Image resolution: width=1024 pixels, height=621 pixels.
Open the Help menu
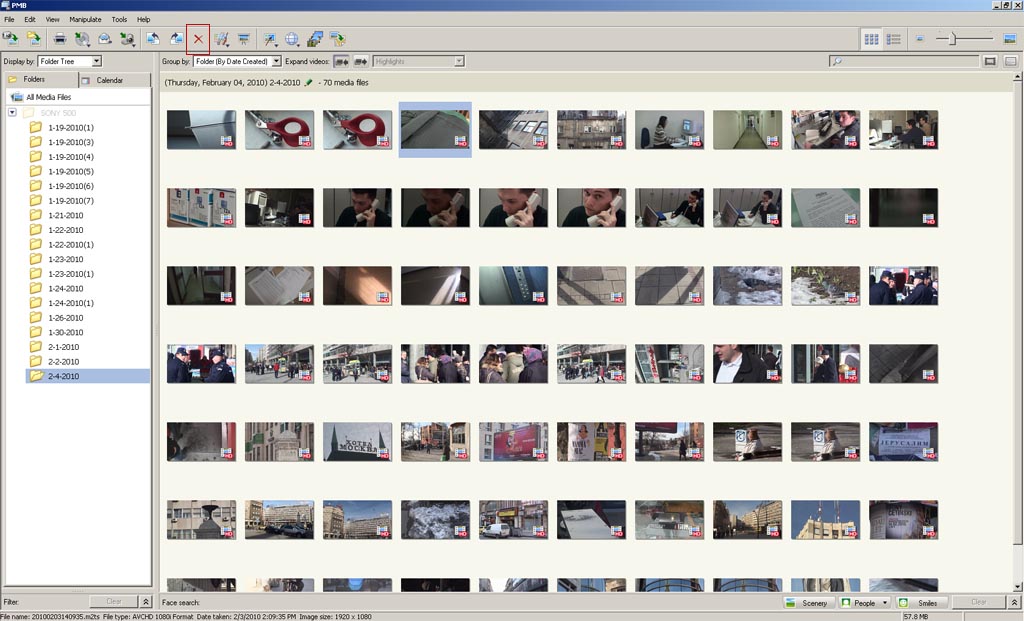(x=144, y=20)
